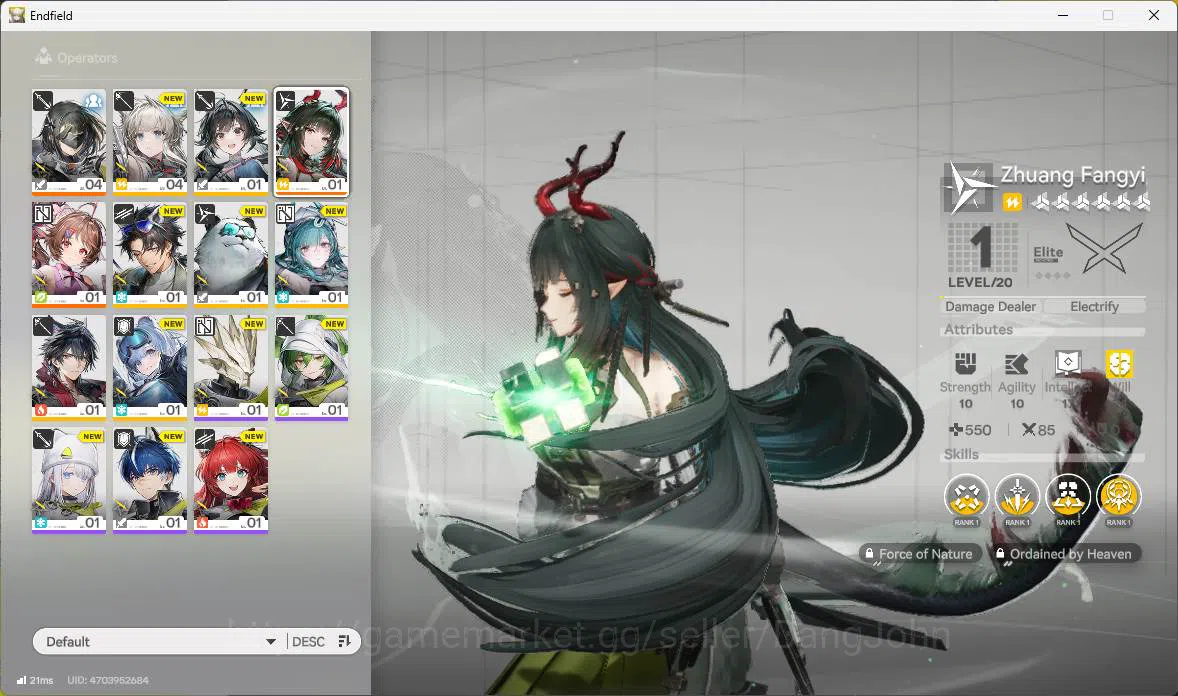Click the Strength attribute fist icon
This screenshot has height=696, width=1178.
coord(965,364)
